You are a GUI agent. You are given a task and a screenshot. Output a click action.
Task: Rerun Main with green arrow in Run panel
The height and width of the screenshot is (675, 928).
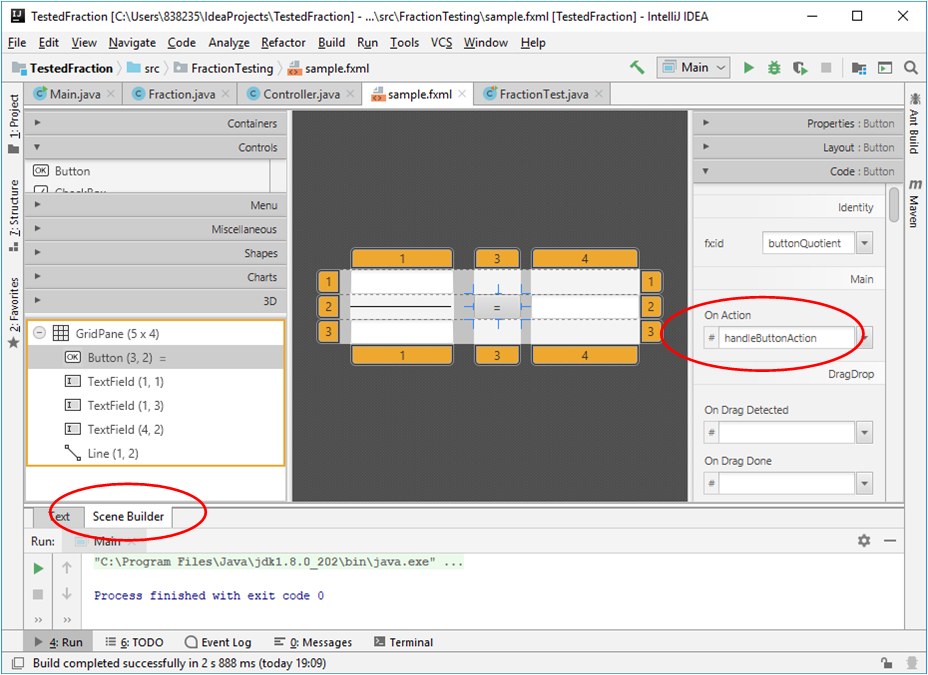(38, 569)
